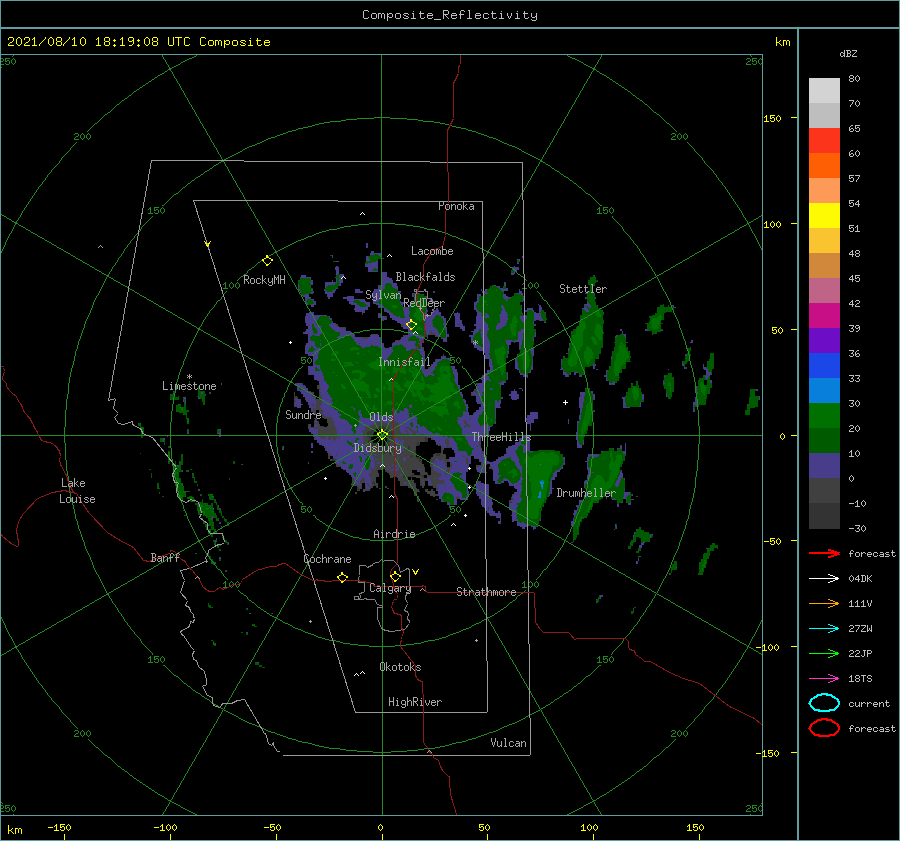Select the magenta 18TS arrow icon

coord(824,679)
